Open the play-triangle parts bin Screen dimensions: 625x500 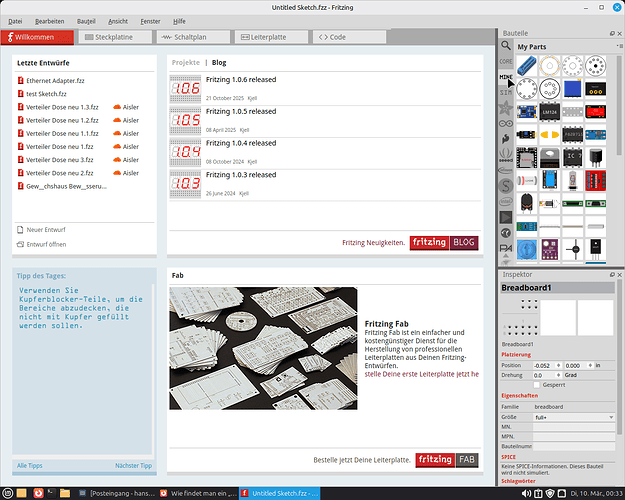[506, 217]
